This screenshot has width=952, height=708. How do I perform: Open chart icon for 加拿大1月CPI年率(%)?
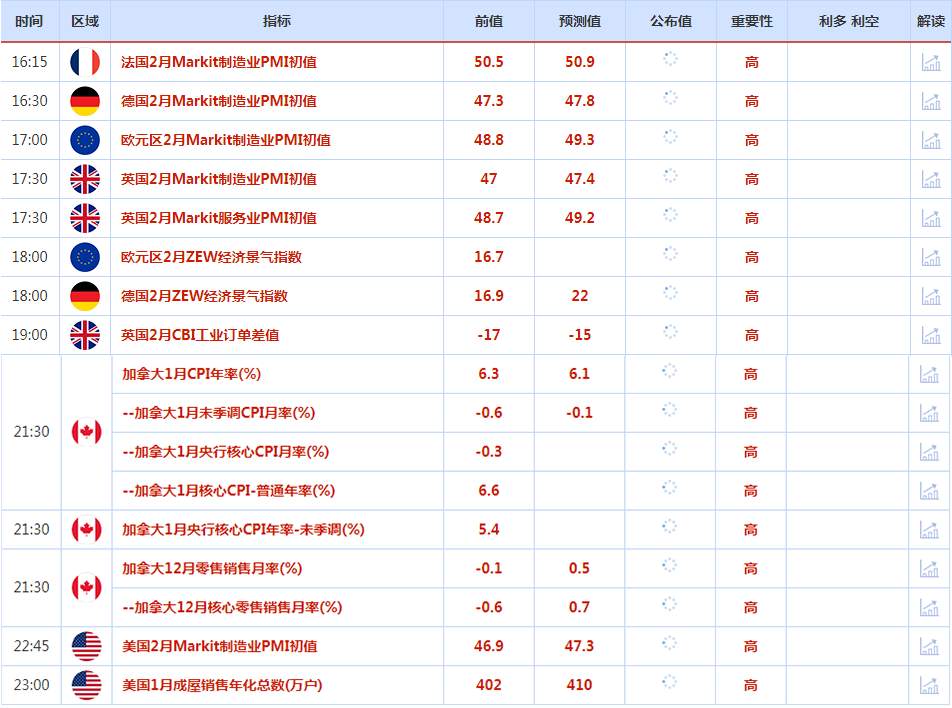929,373
